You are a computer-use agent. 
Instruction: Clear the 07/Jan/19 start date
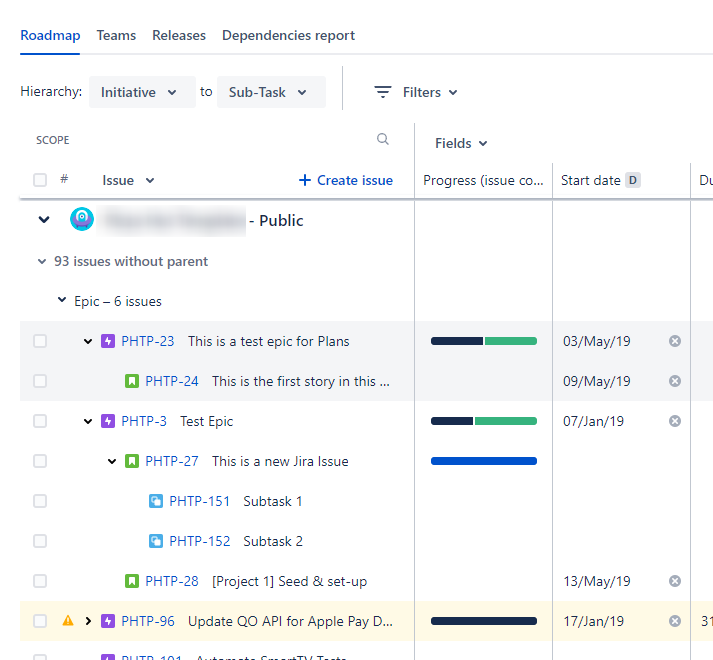[675, 421]
